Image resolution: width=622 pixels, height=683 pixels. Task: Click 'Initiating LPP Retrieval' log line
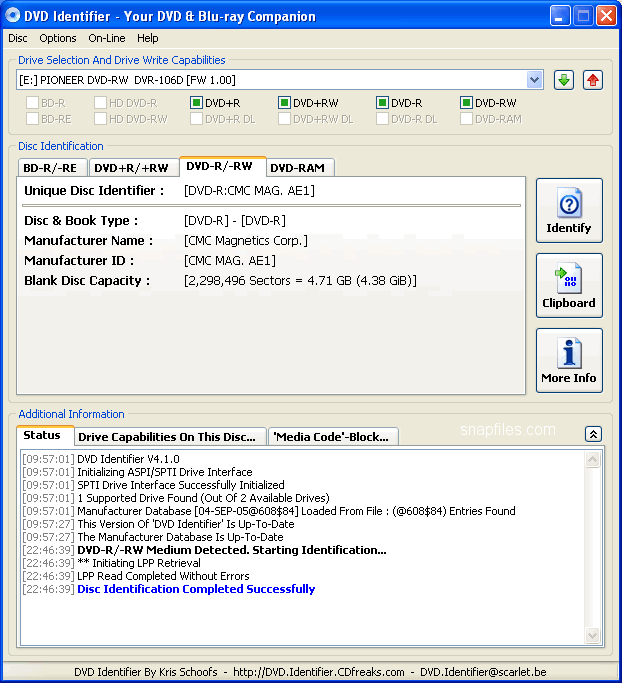(139, 563)
